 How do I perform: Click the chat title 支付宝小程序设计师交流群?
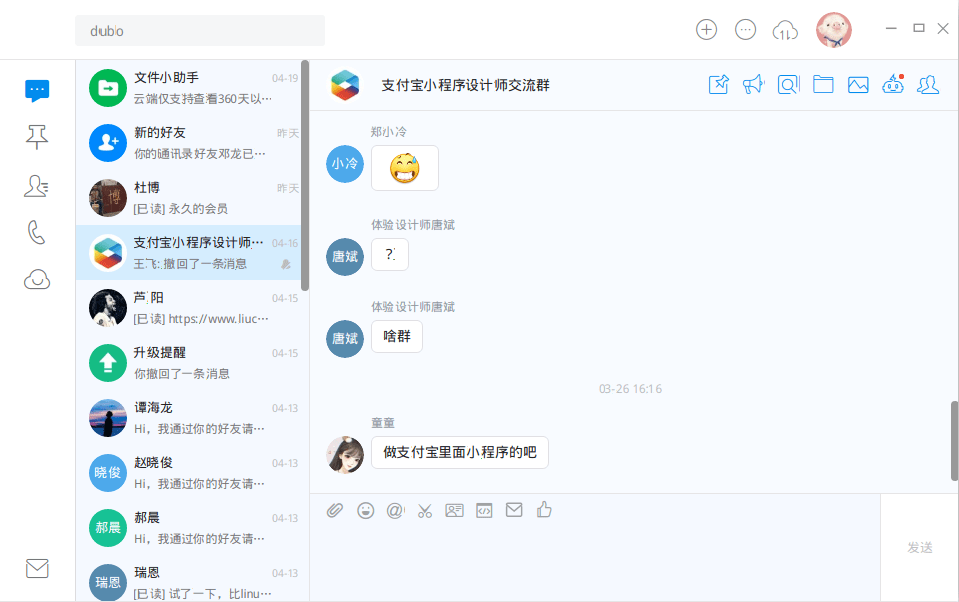point(465,85)
